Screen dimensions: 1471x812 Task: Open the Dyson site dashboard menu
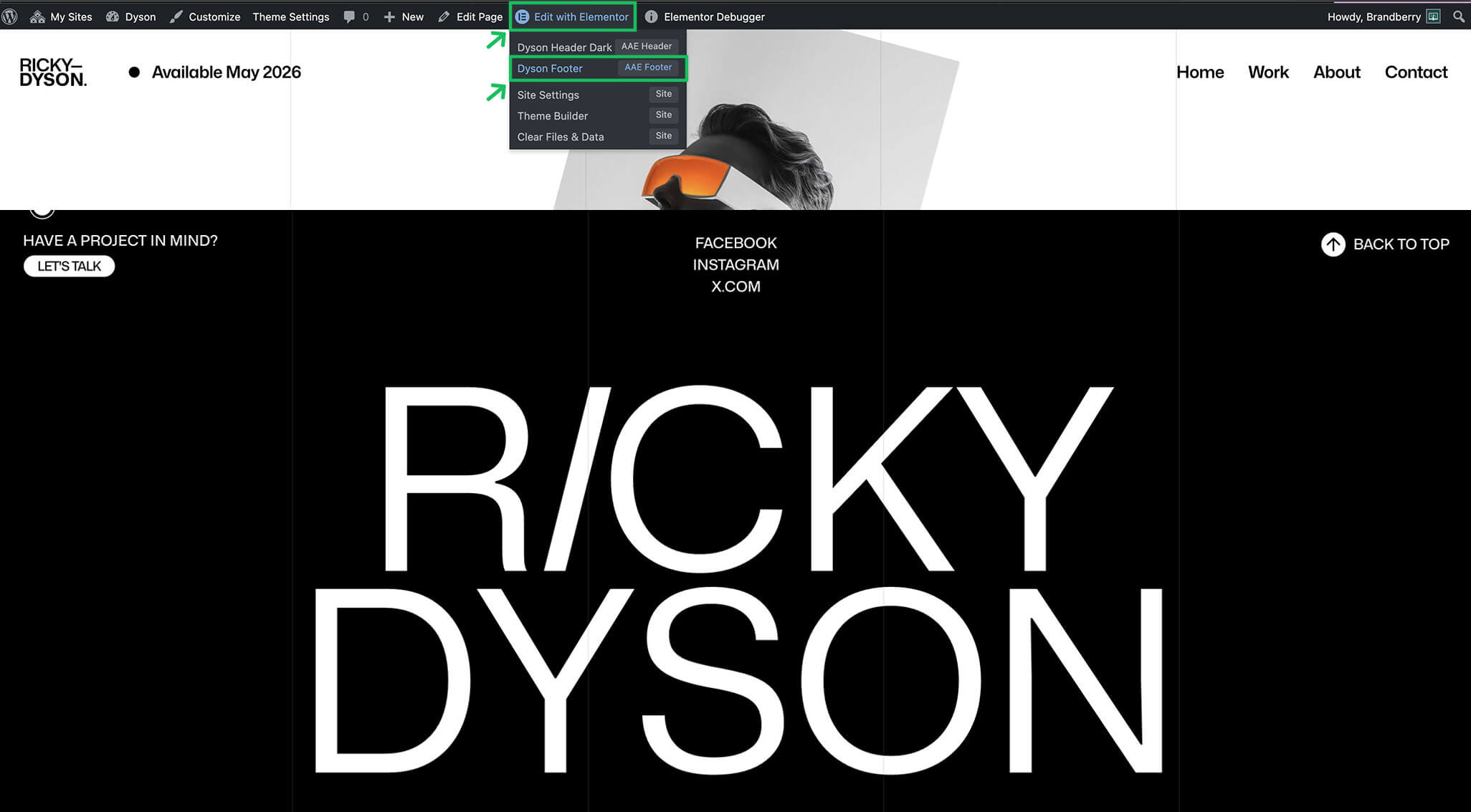131,16
